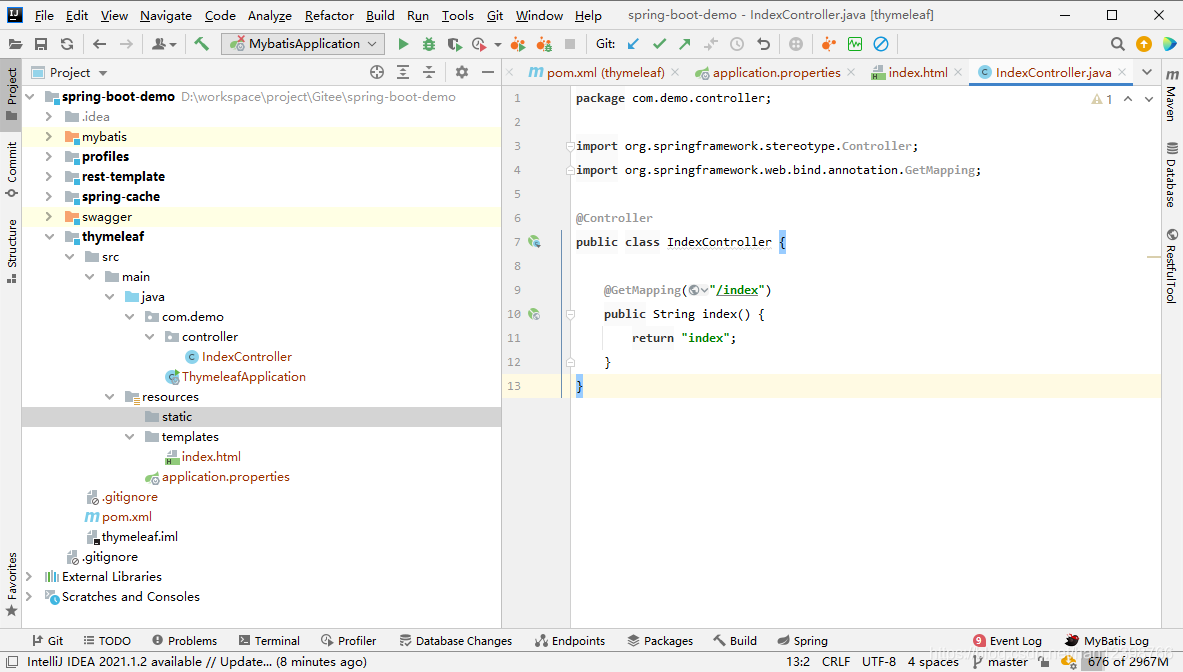The width and height of the screenshot is (1183, 672).
Task: Click the Select Opened File target icon
Action: (x=376, y=72)
